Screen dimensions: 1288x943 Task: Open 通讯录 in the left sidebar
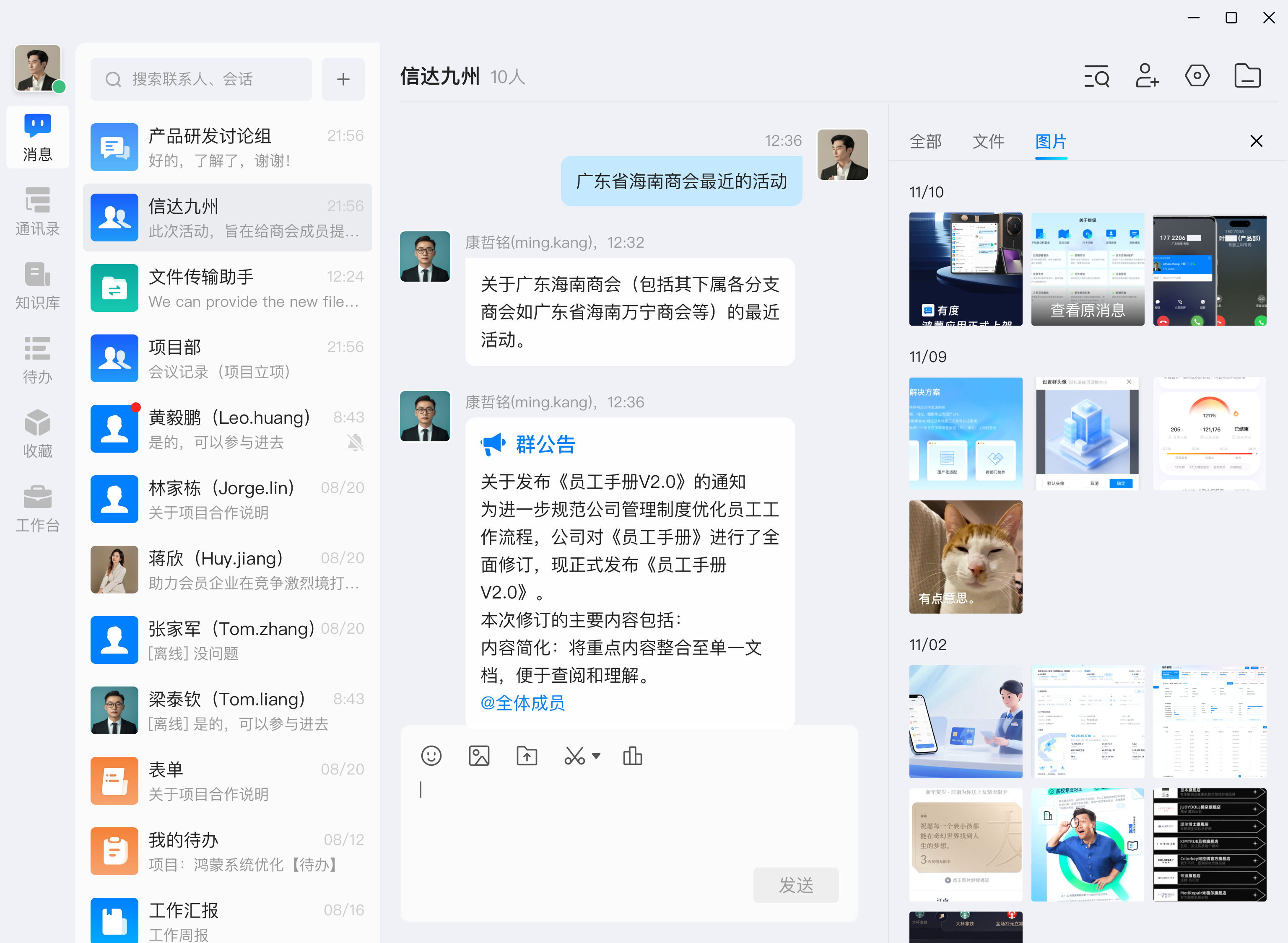pyautogui.click(x=38, y=211)
